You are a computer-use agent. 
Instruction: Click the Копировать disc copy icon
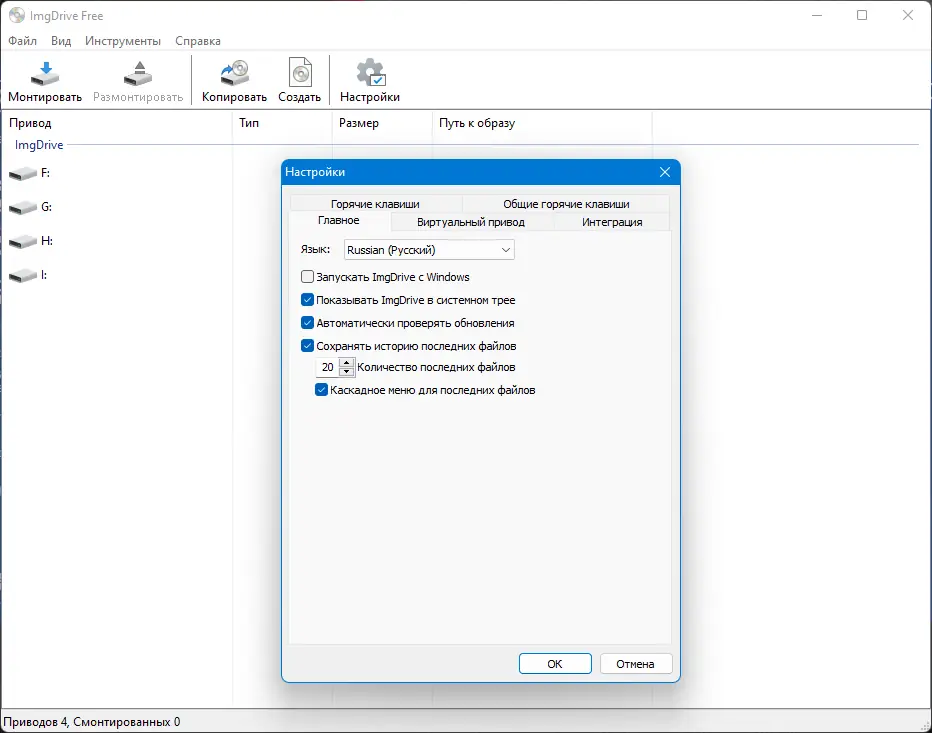click(x=234, y=73)
